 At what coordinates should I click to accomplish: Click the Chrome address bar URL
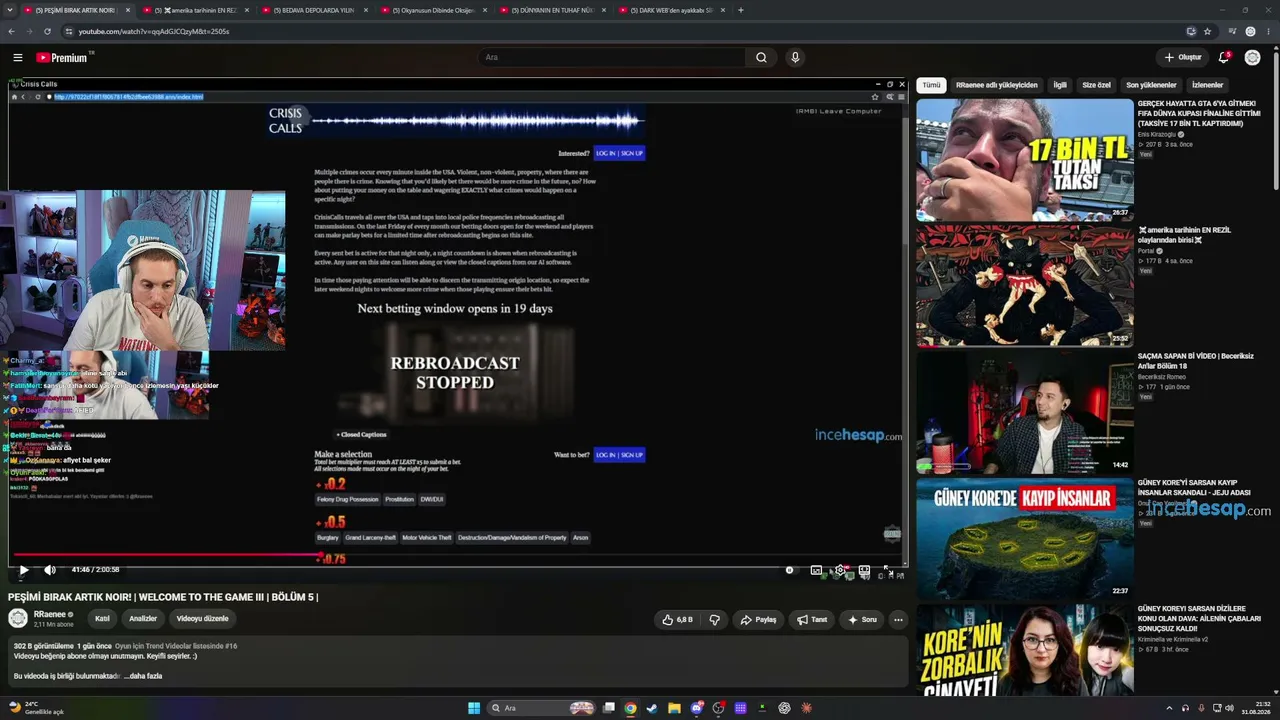pyautogui.click(x=154, y=31)
